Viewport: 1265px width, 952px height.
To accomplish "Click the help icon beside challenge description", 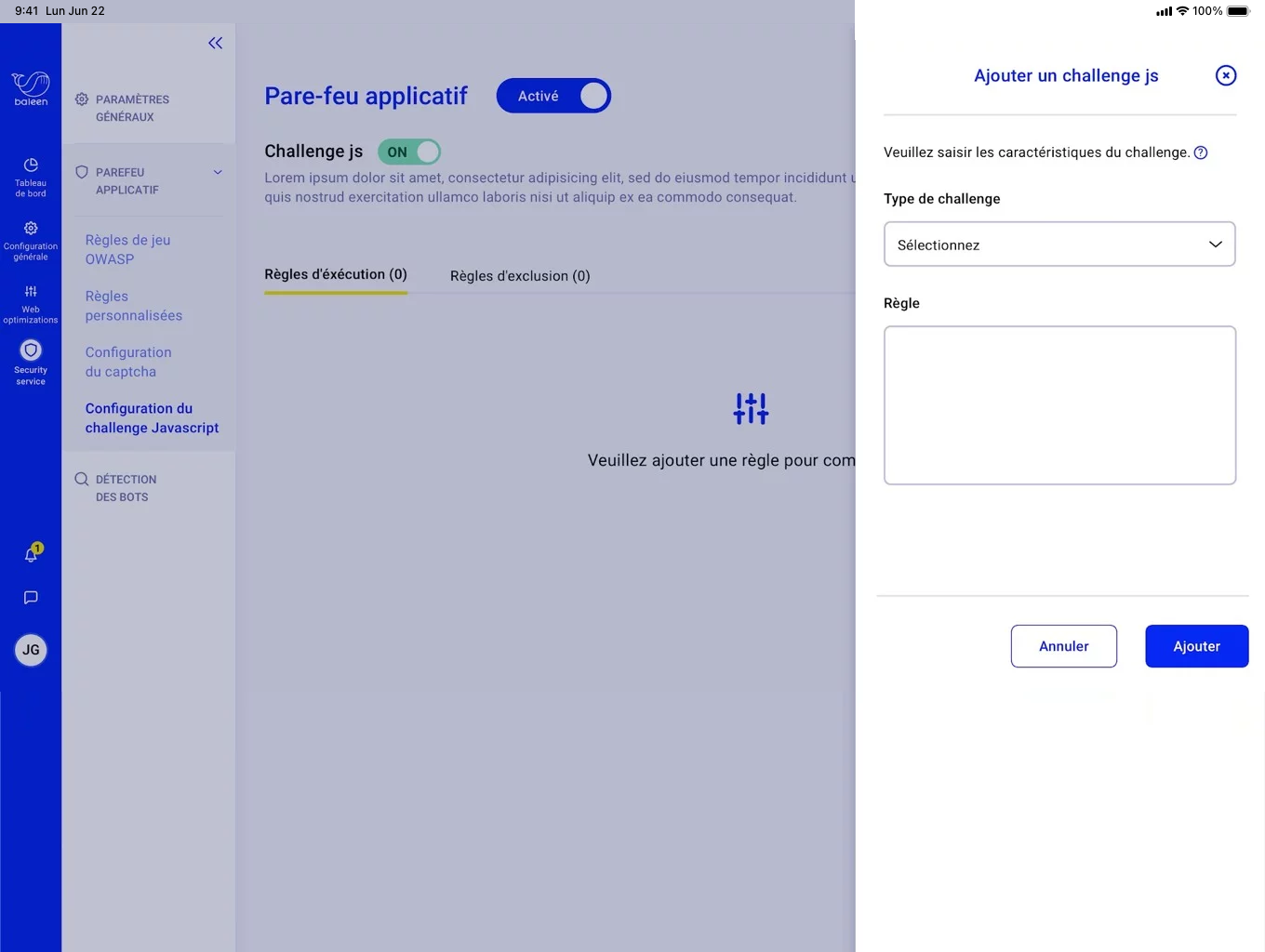I will click(1201, 152).
